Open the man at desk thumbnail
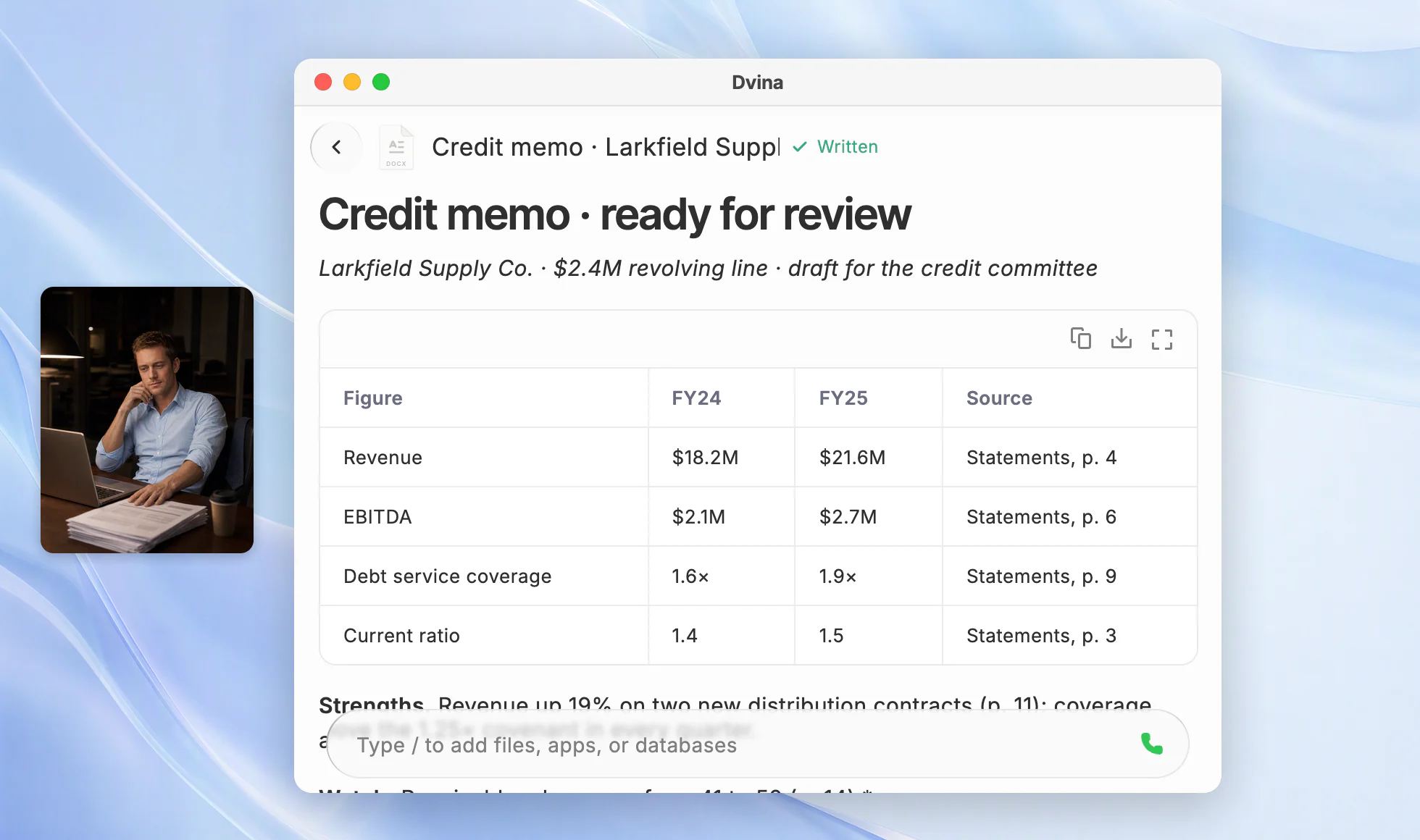 (x=147, y=420)
